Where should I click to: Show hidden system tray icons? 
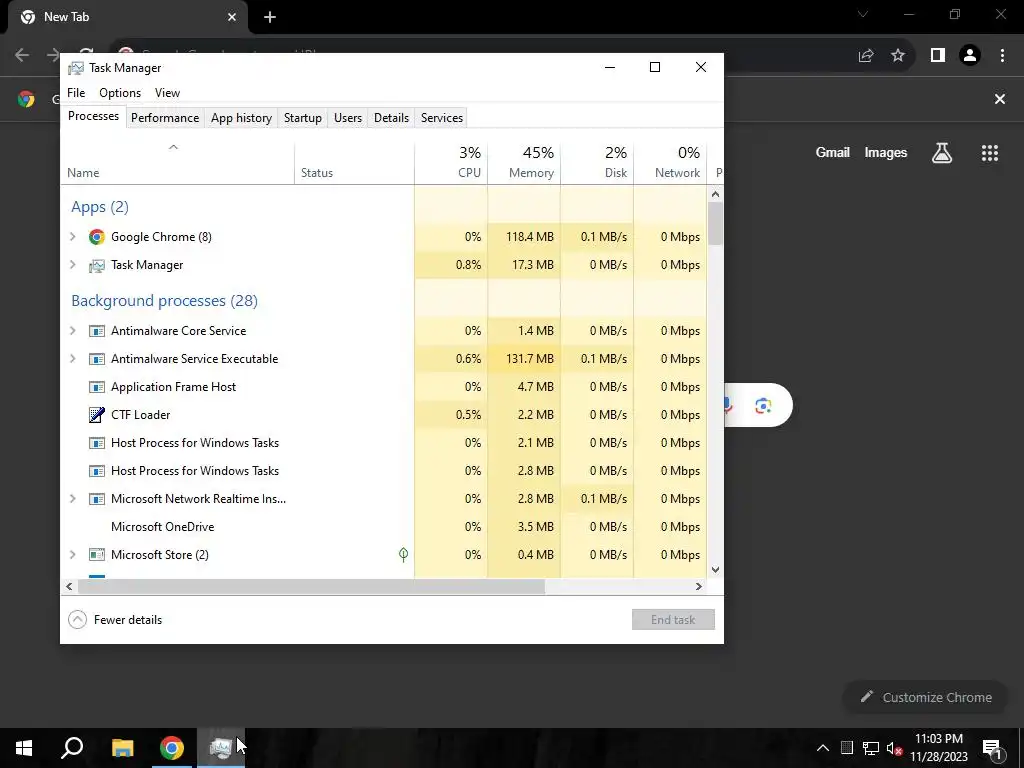pos(823,748)
